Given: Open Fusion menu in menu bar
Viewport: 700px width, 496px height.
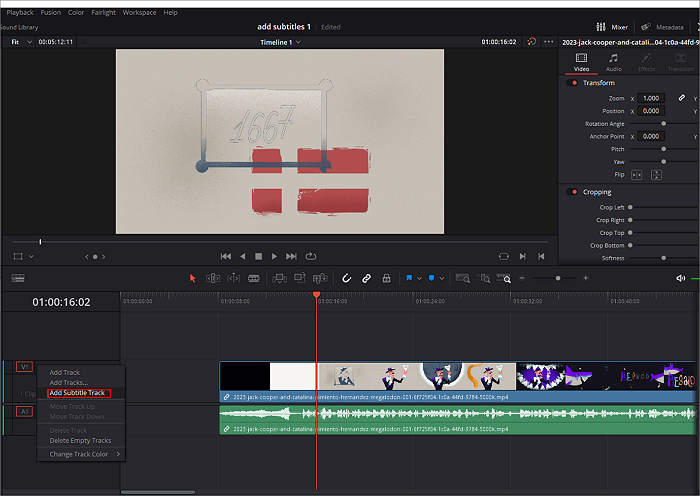Looking at the screenshot, I should (x=50, y=13).
